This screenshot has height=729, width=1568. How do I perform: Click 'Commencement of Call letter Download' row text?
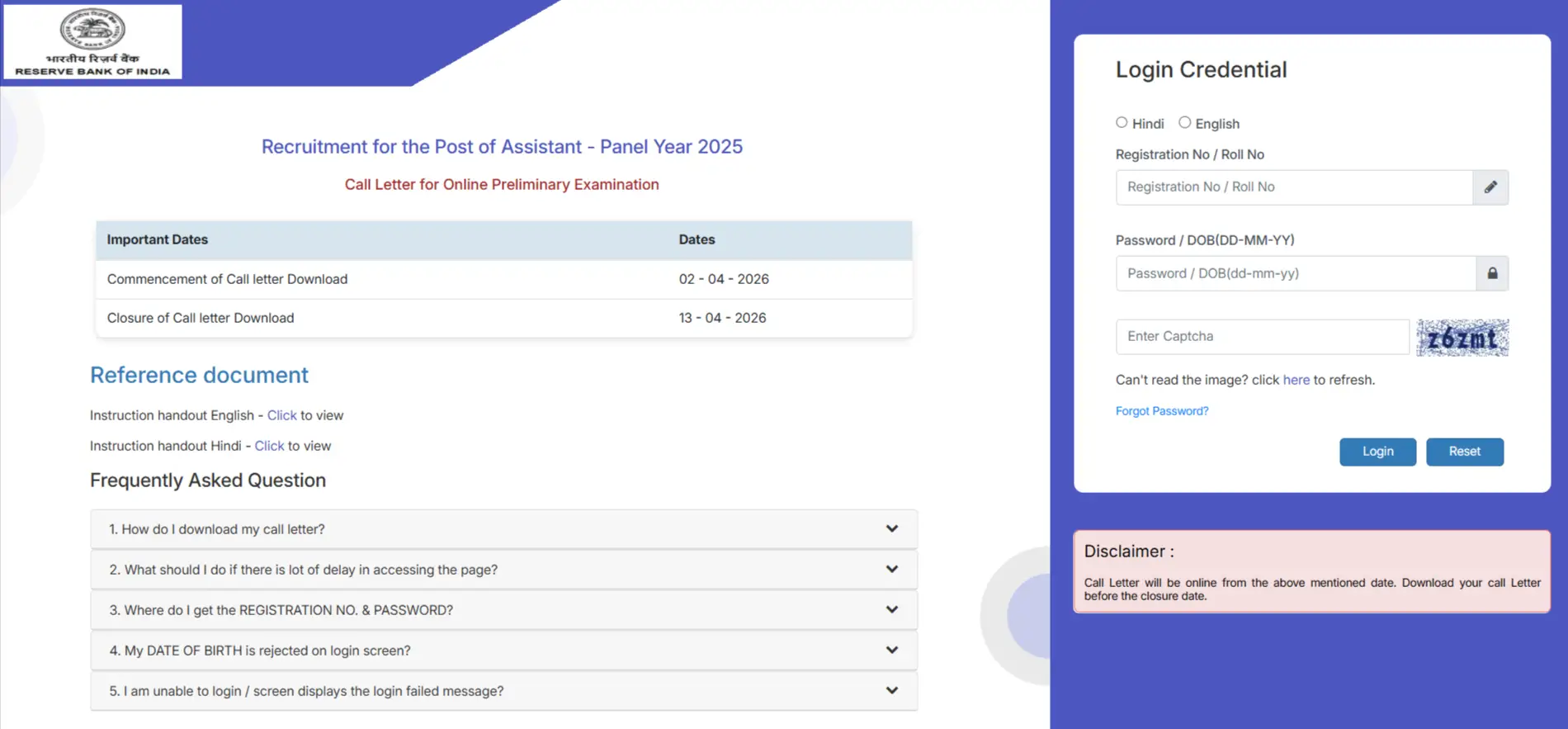[227, 279]
